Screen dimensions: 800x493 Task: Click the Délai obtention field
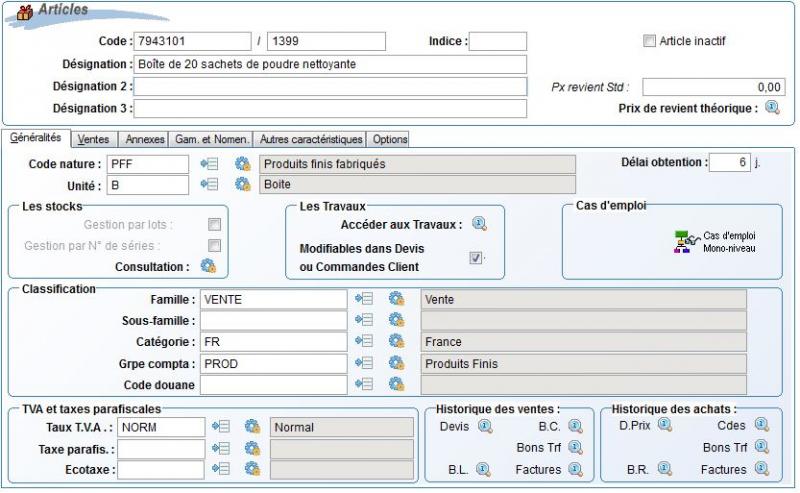click(x=729, y=163)
